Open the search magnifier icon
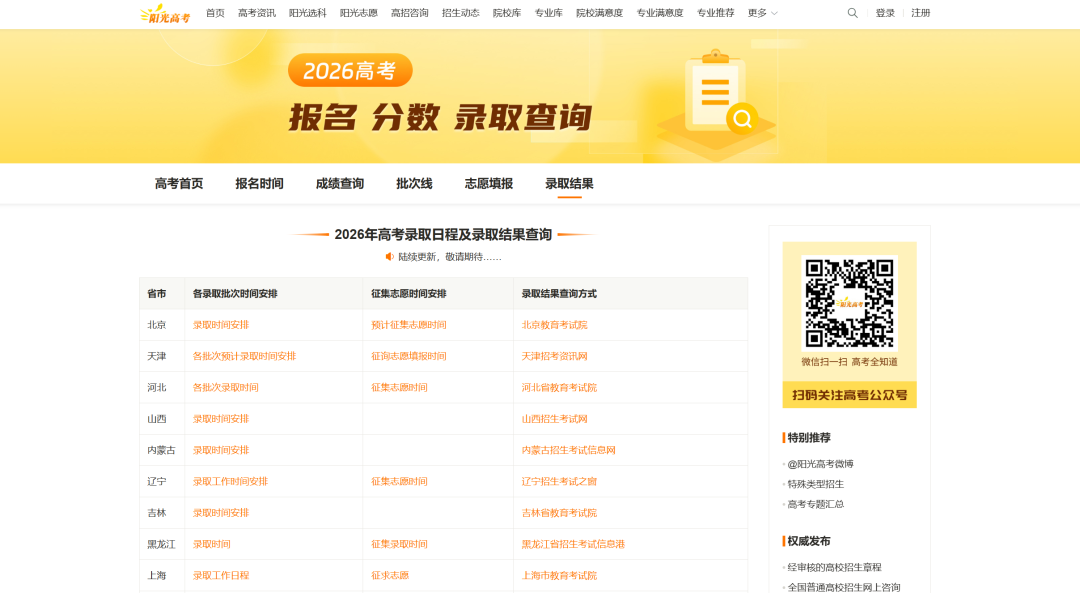Screen dimensions: 1080x593 pos(853,13)
